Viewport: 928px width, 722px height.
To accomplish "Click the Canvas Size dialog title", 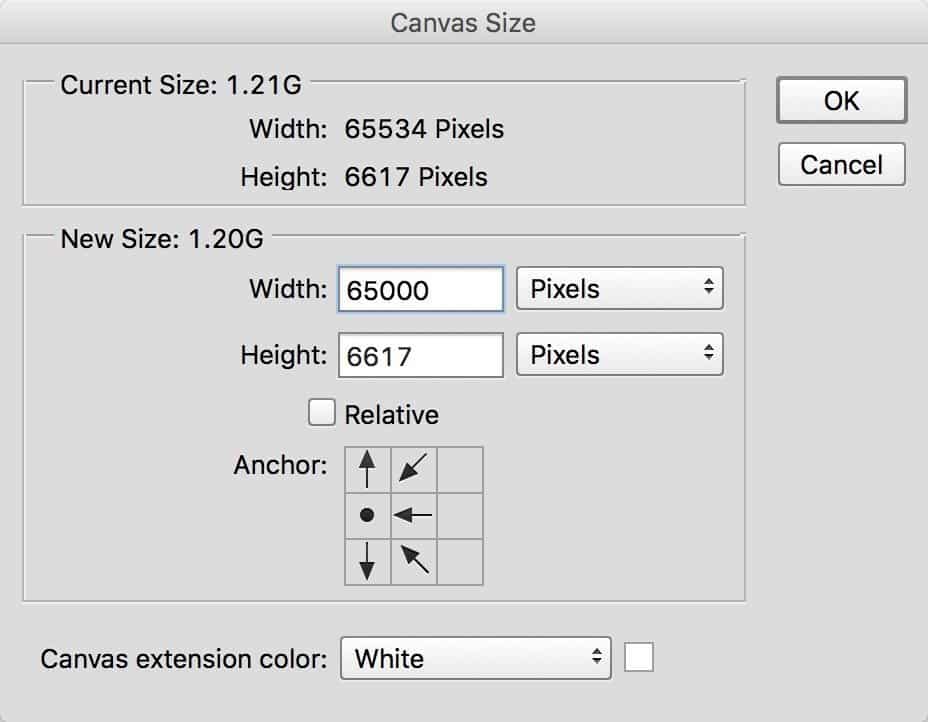I will pyautogui.click(x=463, y=23).
